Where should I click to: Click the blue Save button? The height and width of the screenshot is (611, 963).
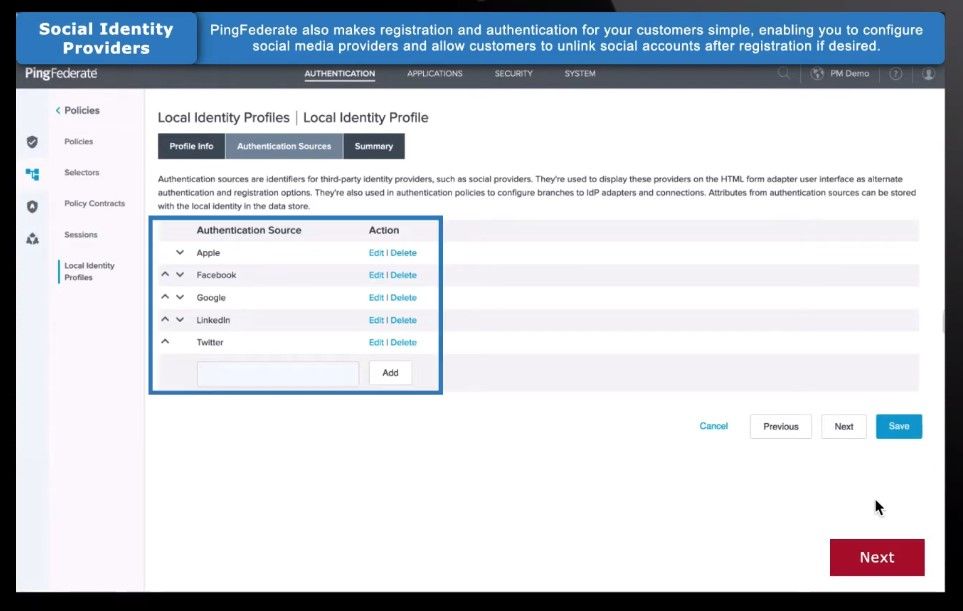click(x=899, y=426)
